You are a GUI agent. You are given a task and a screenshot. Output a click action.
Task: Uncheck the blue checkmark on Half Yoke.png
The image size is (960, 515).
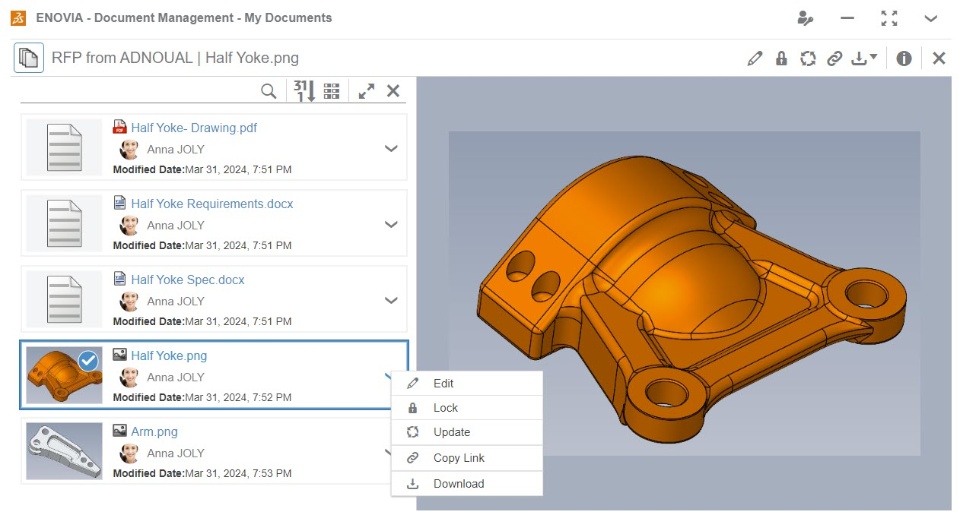89,361
